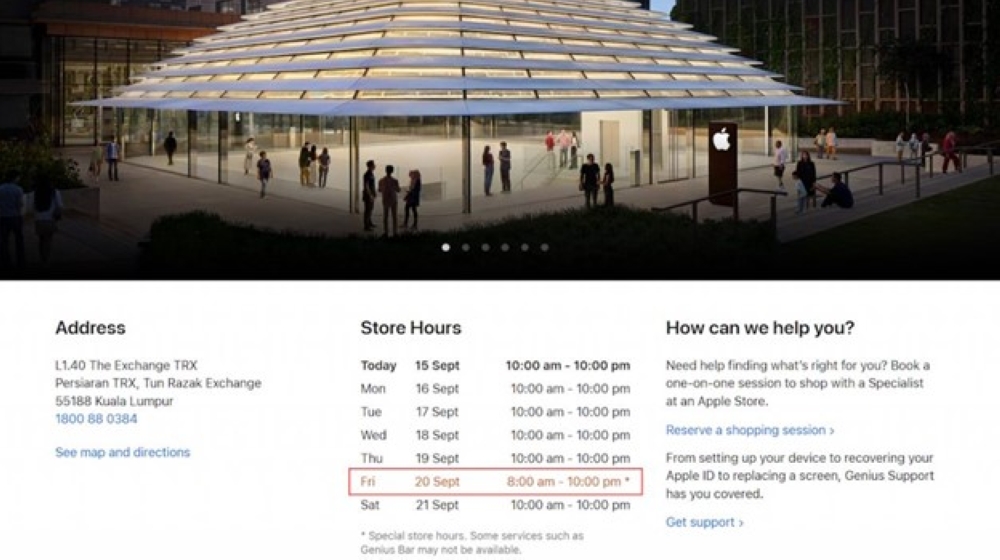
Task: Click the Address heading
Action: click(x=90, y=328)
